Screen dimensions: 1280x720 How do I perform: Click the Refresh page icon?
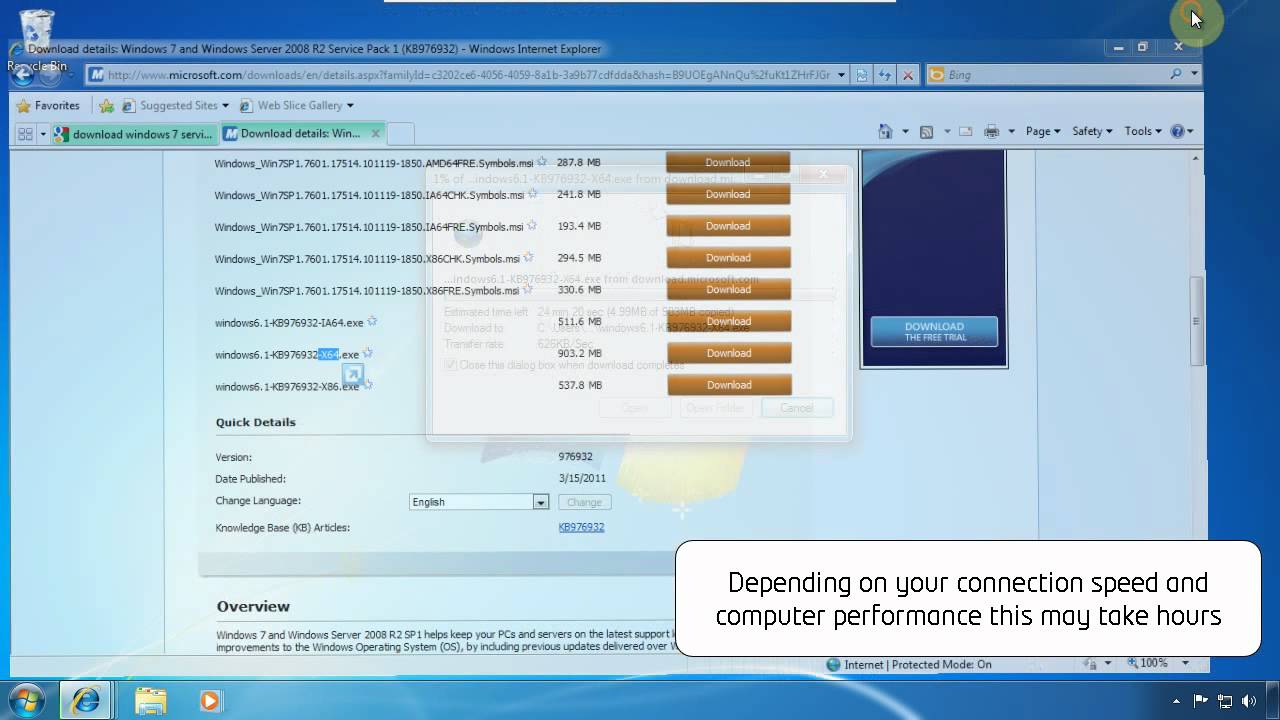click(885, 75)
